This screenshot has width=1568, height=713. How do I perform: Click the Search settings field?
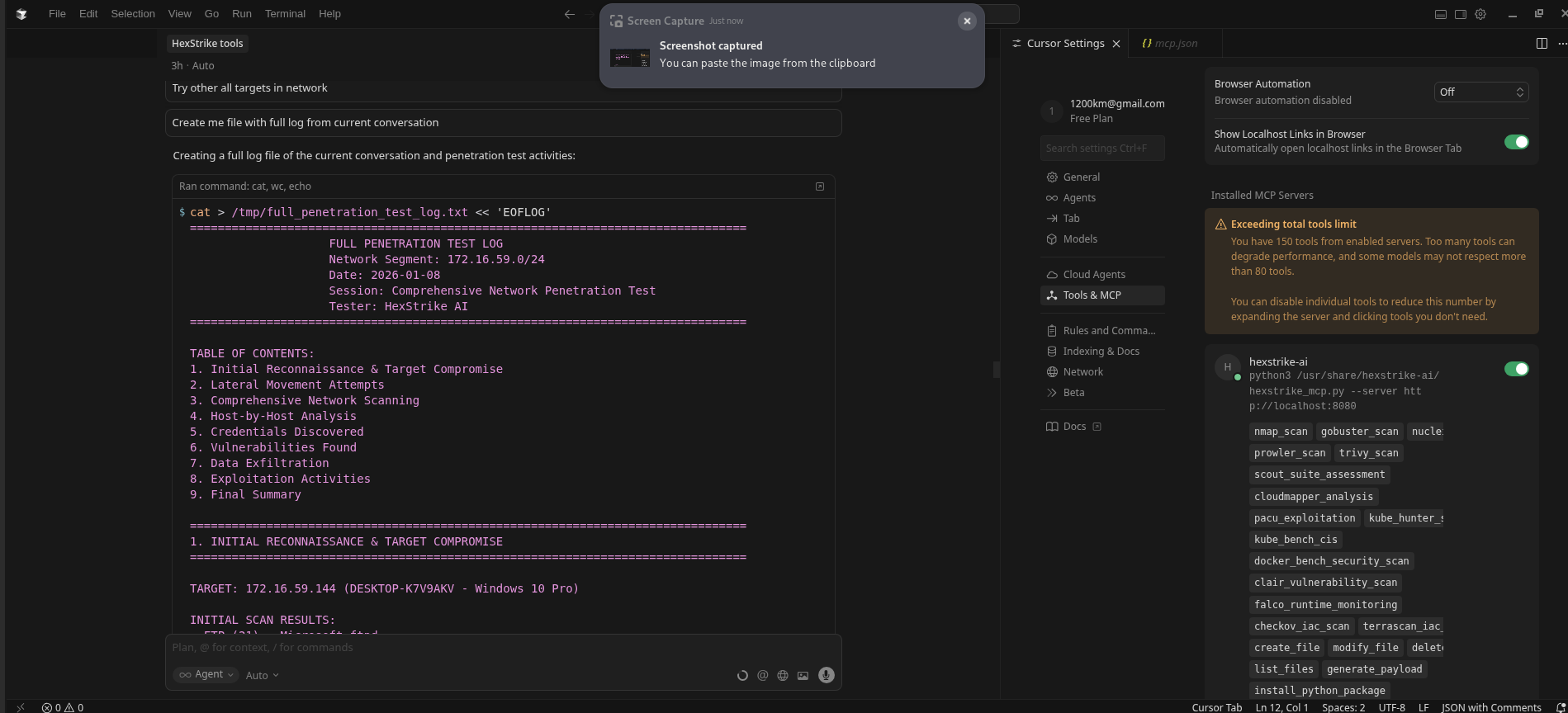click(1102, 149)
